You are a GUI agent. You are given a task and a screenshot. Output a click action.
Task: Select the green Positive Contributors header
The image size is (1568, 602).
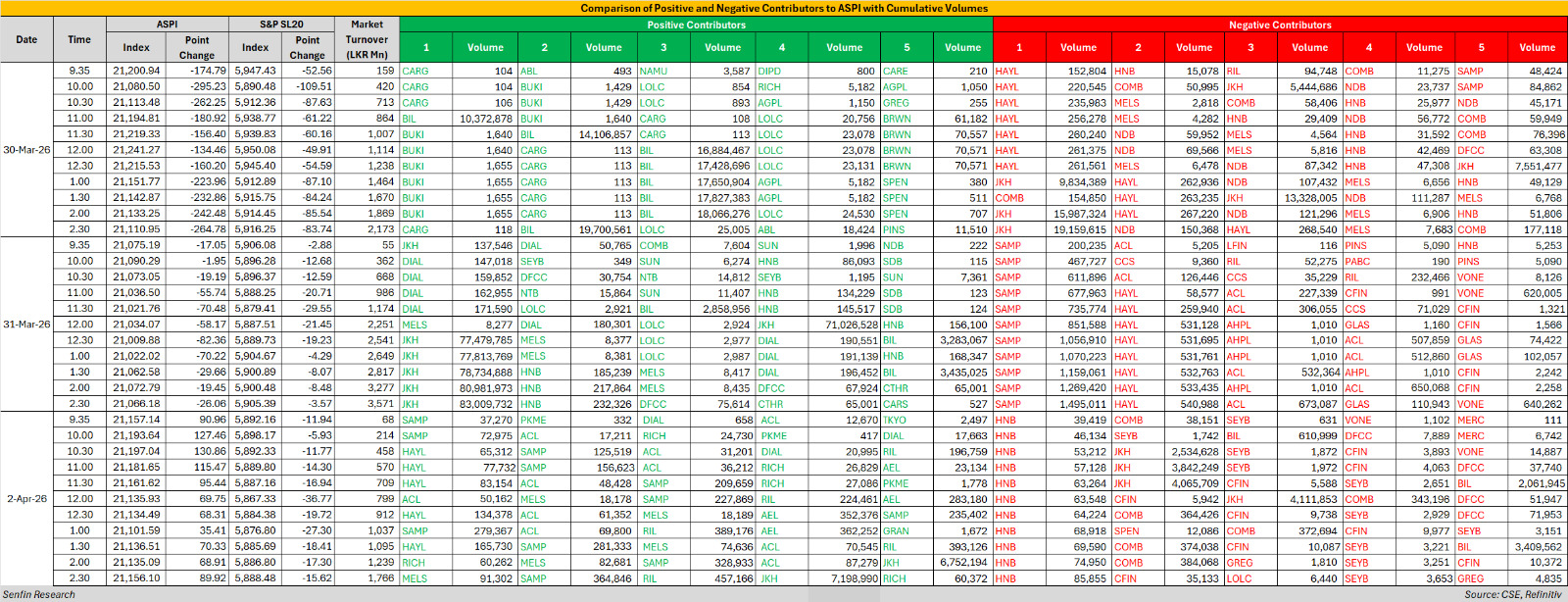696,25
